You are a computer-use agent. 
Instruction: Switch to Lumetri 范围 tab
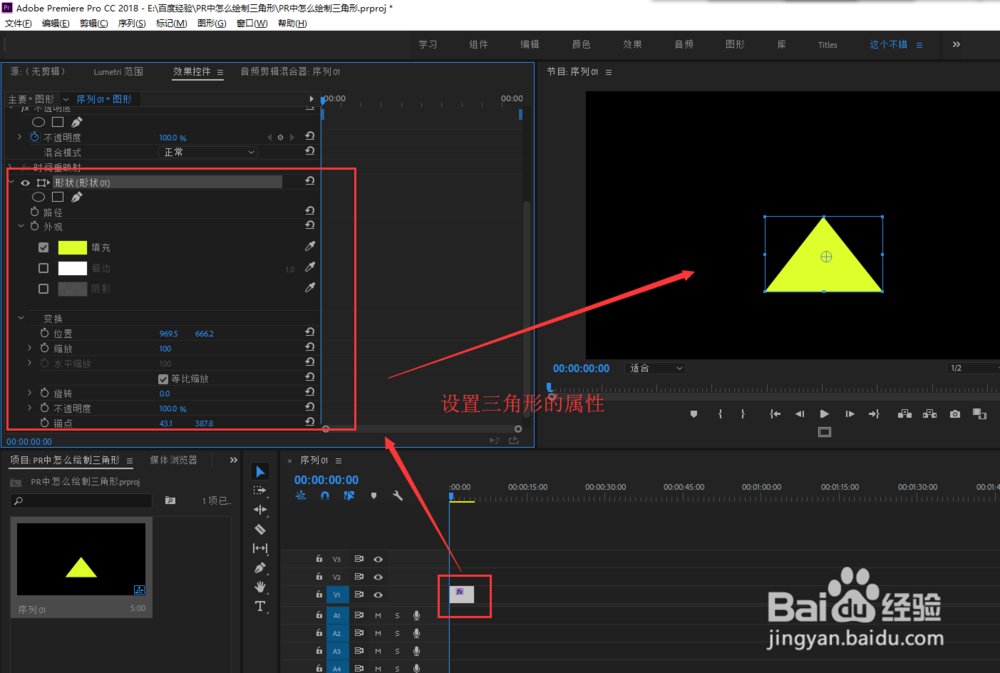(118, 71)
